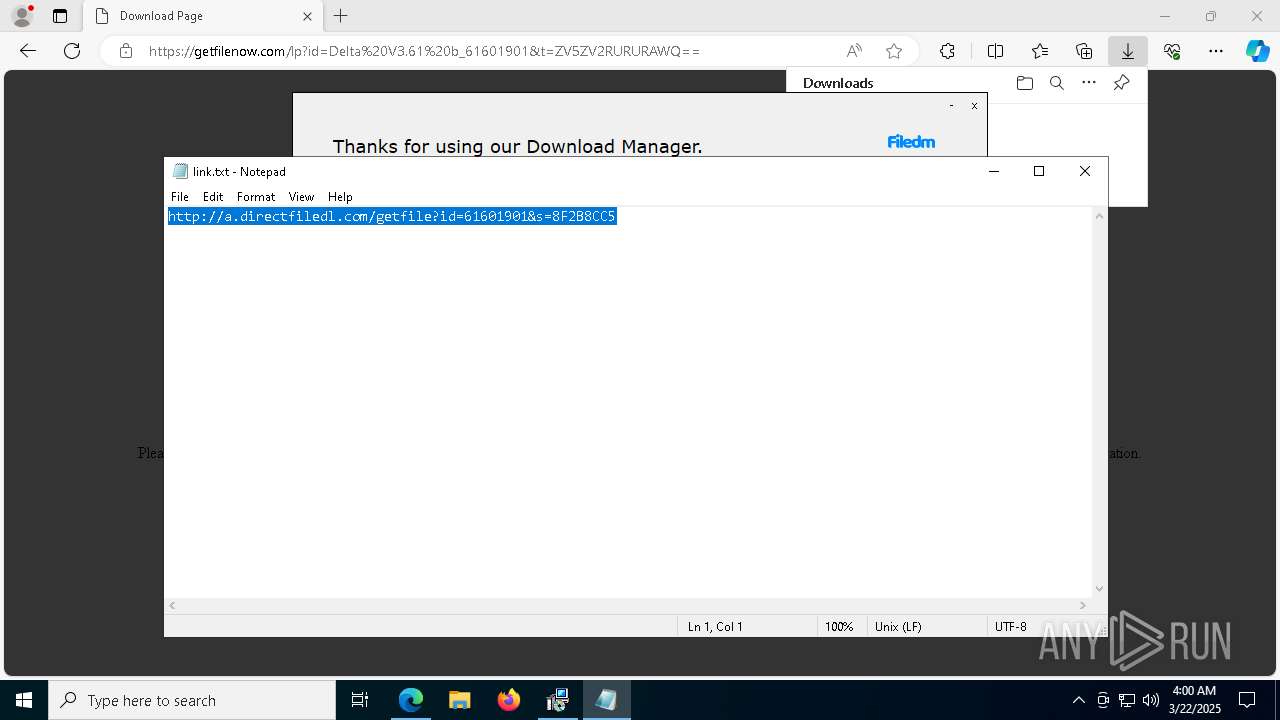Click 'Unix (LF)' status text

coord(898,626)
